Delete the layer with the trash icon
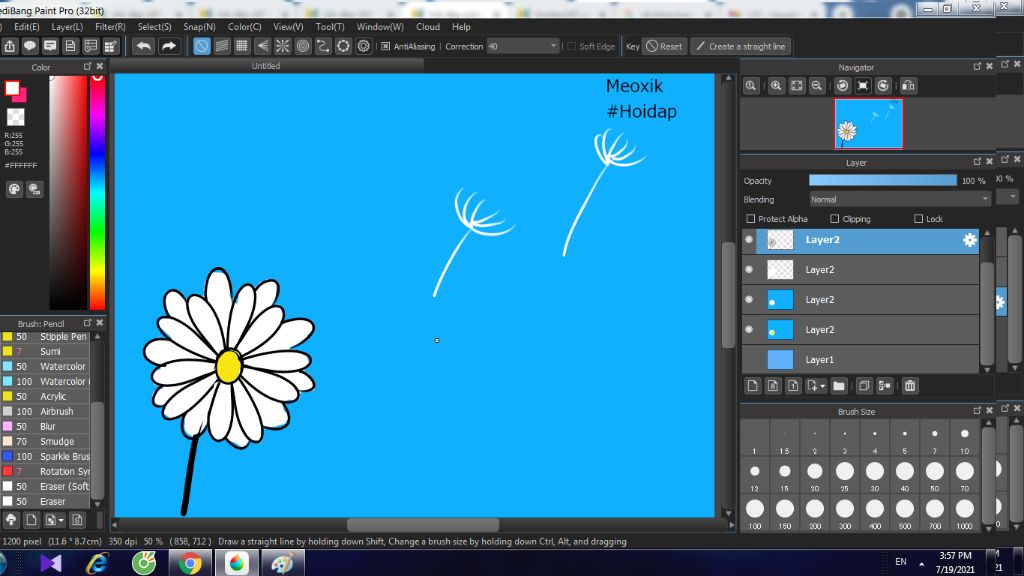1024x576 pixels. coord(910,386)
